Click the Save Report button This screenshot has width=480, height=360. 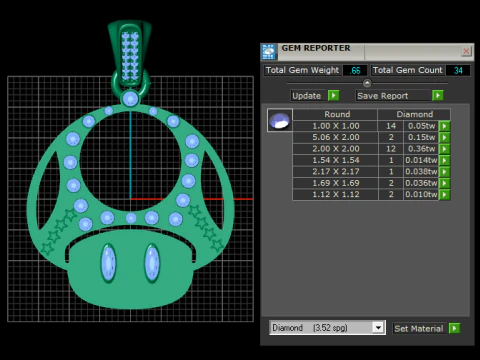coord(393,96)
